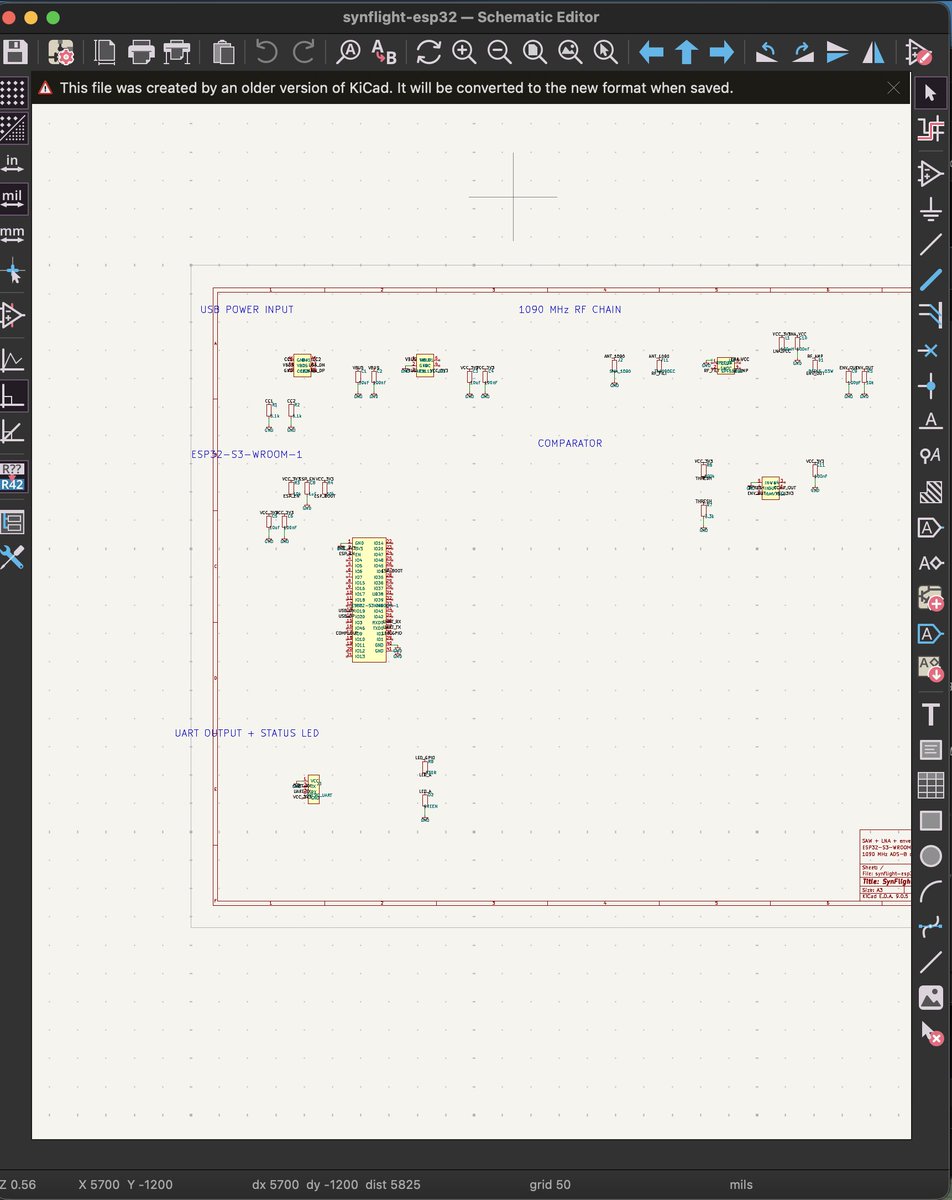Set 45-degree line drawing mode
This screenshot has width=952, height=1200.
click(x=12, y=432)
